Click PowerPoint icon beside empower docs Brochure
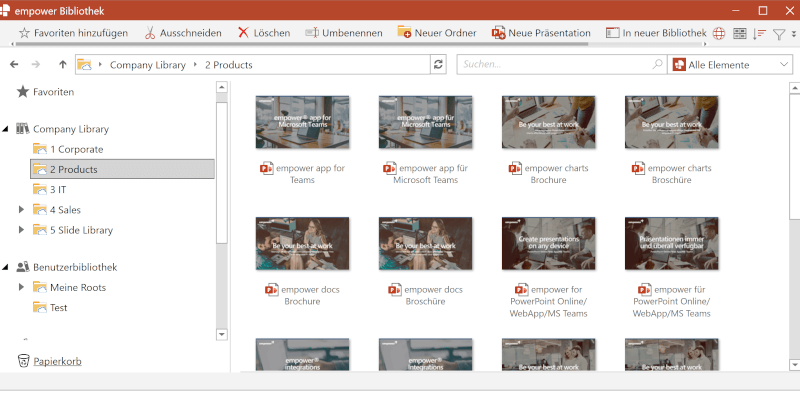The image size is (800, 414). [x=271, y=290]
